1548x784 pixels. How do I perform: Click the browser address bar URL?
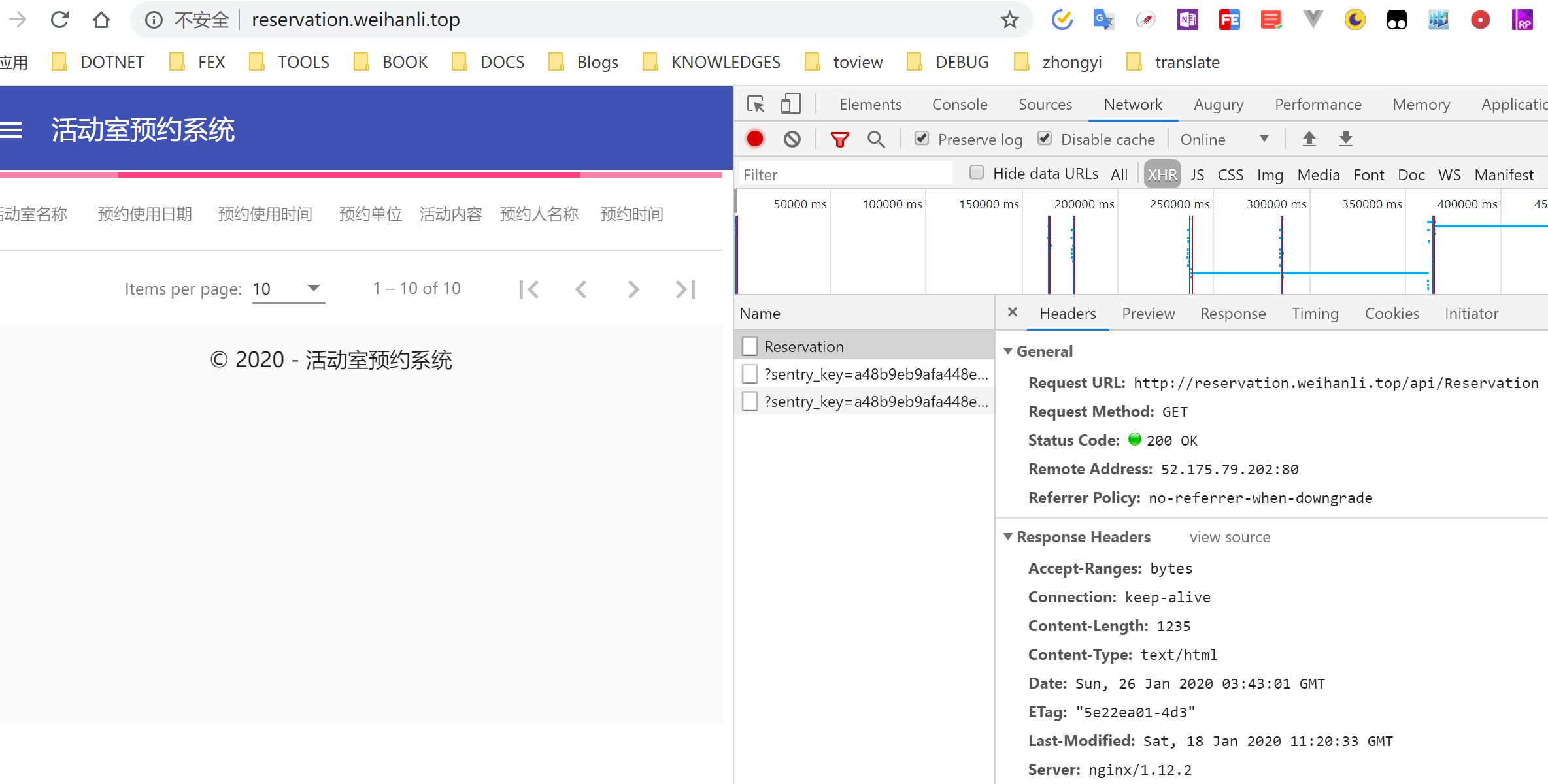coord(356,20)
